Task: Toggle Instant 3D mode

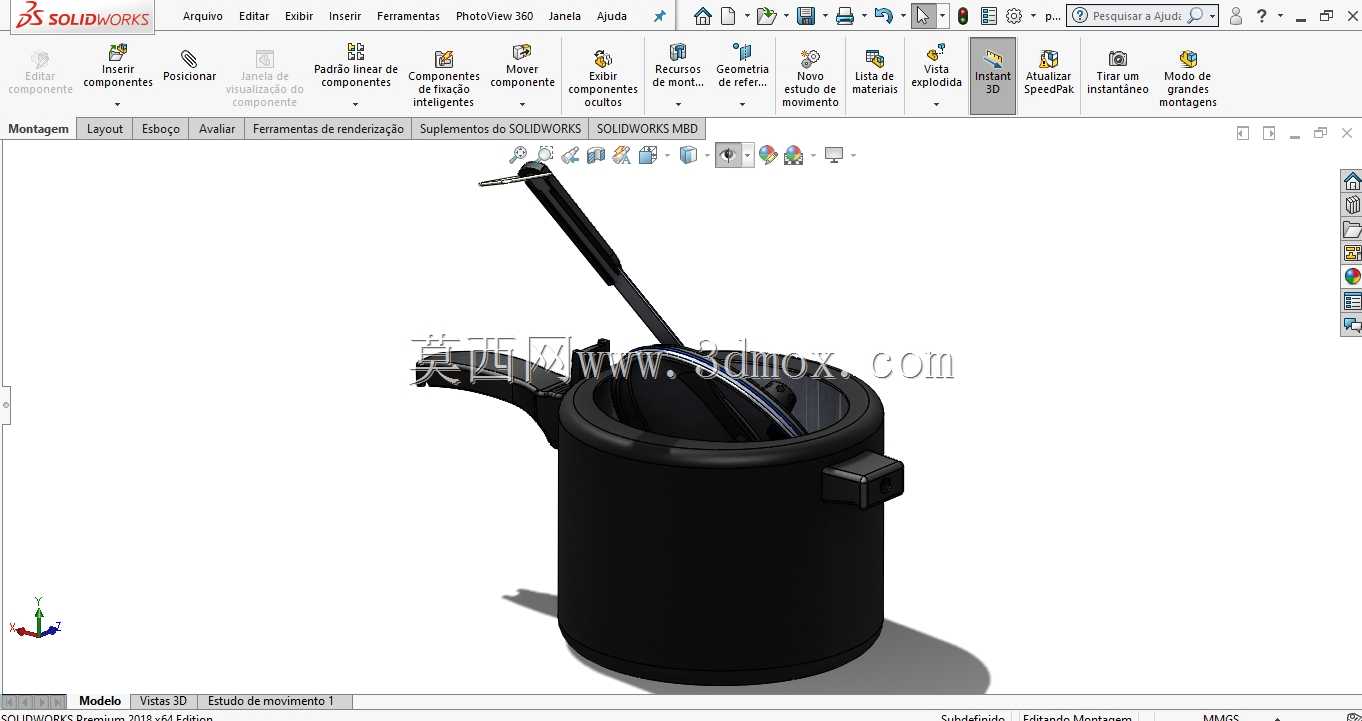Action: (993, 76)
